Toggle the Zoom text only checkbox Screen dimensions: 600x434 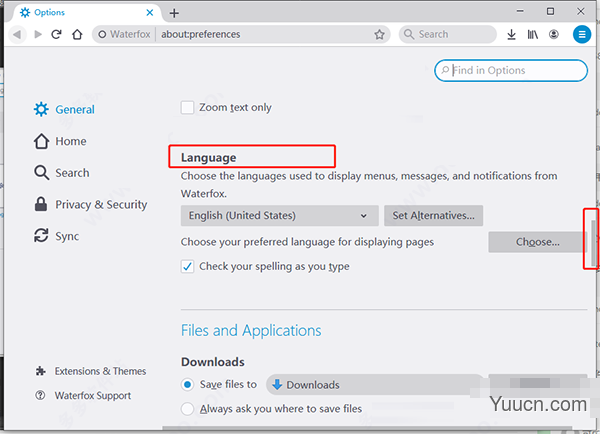pyautogui.click(x=187, y=108)
